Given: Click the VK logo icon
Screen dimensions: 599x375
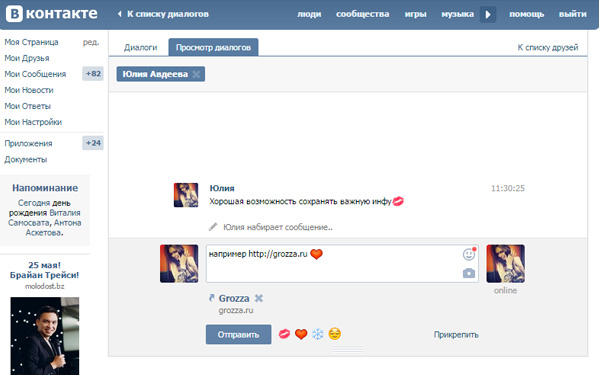Looking at the screenshot, I should tap(14, 14).
